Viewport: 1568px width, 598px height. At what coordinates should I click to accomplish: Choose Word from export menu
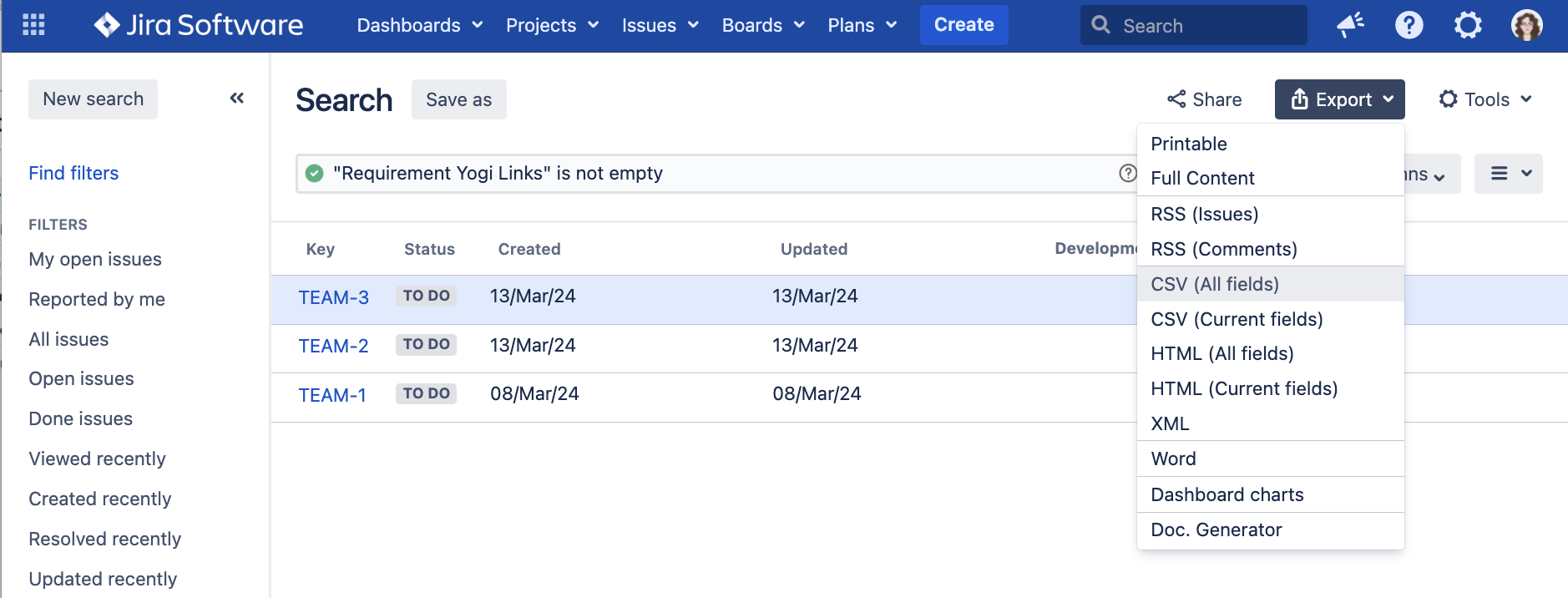pos(1173,459)
